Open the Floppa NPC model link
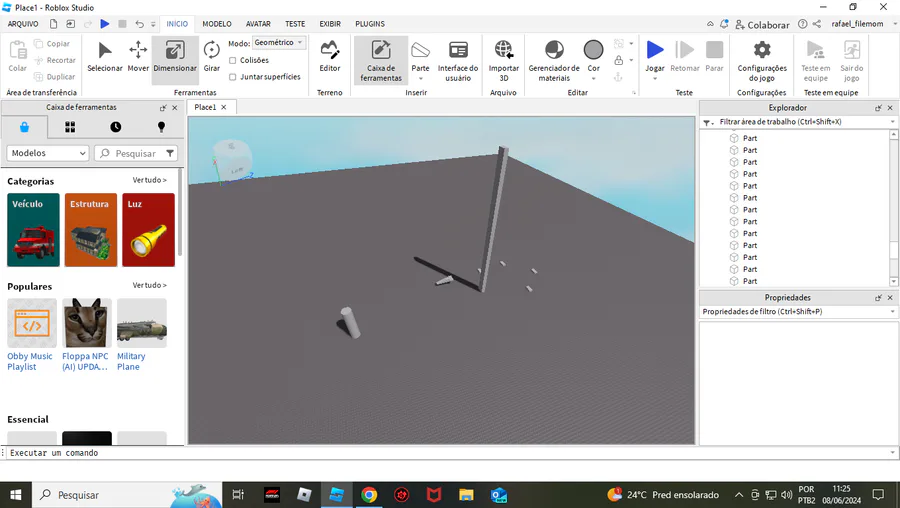 (x=85, y=362)
